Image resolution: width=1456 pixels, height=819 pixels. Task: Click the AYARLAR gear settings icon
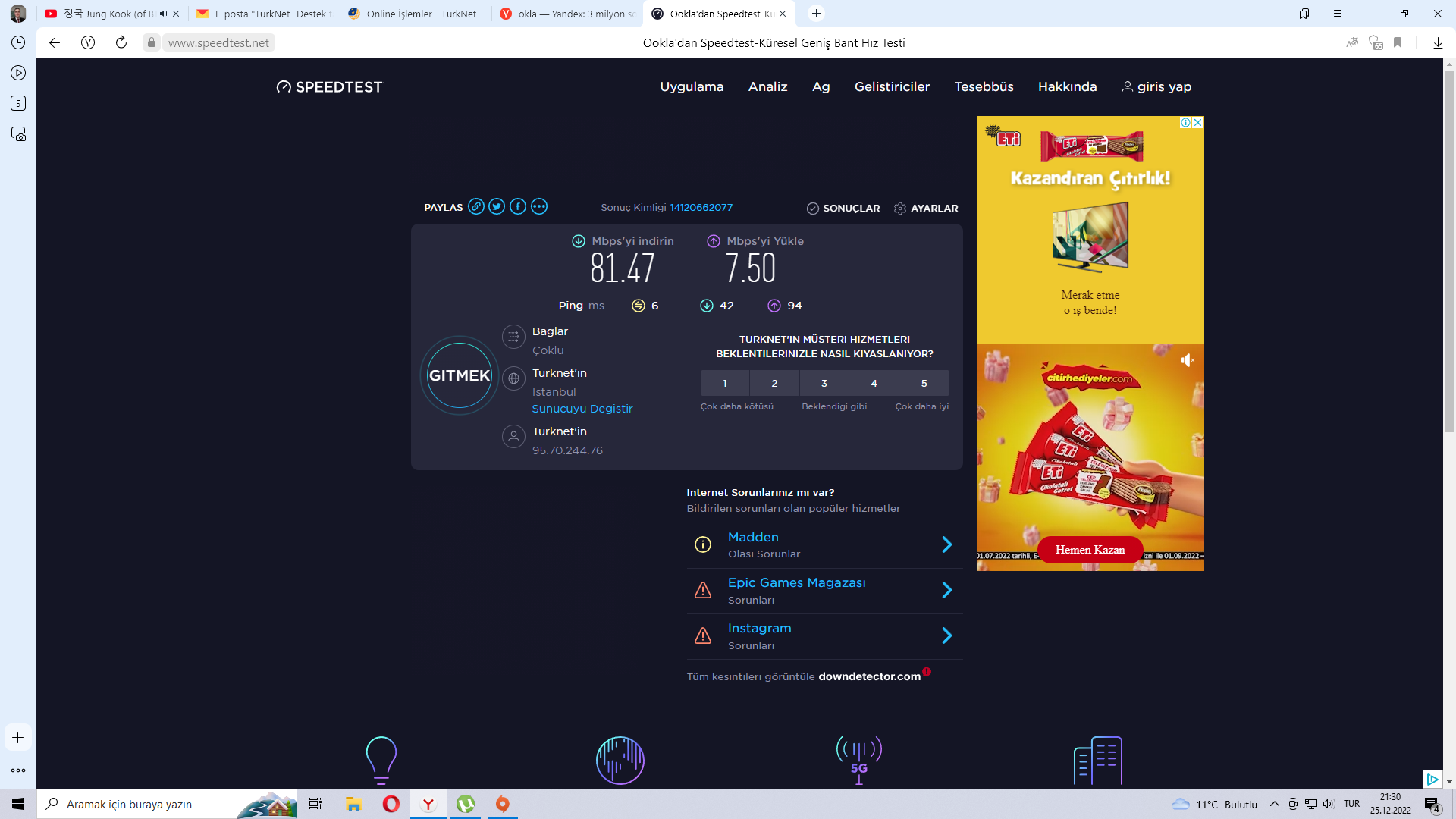(900, 209)
